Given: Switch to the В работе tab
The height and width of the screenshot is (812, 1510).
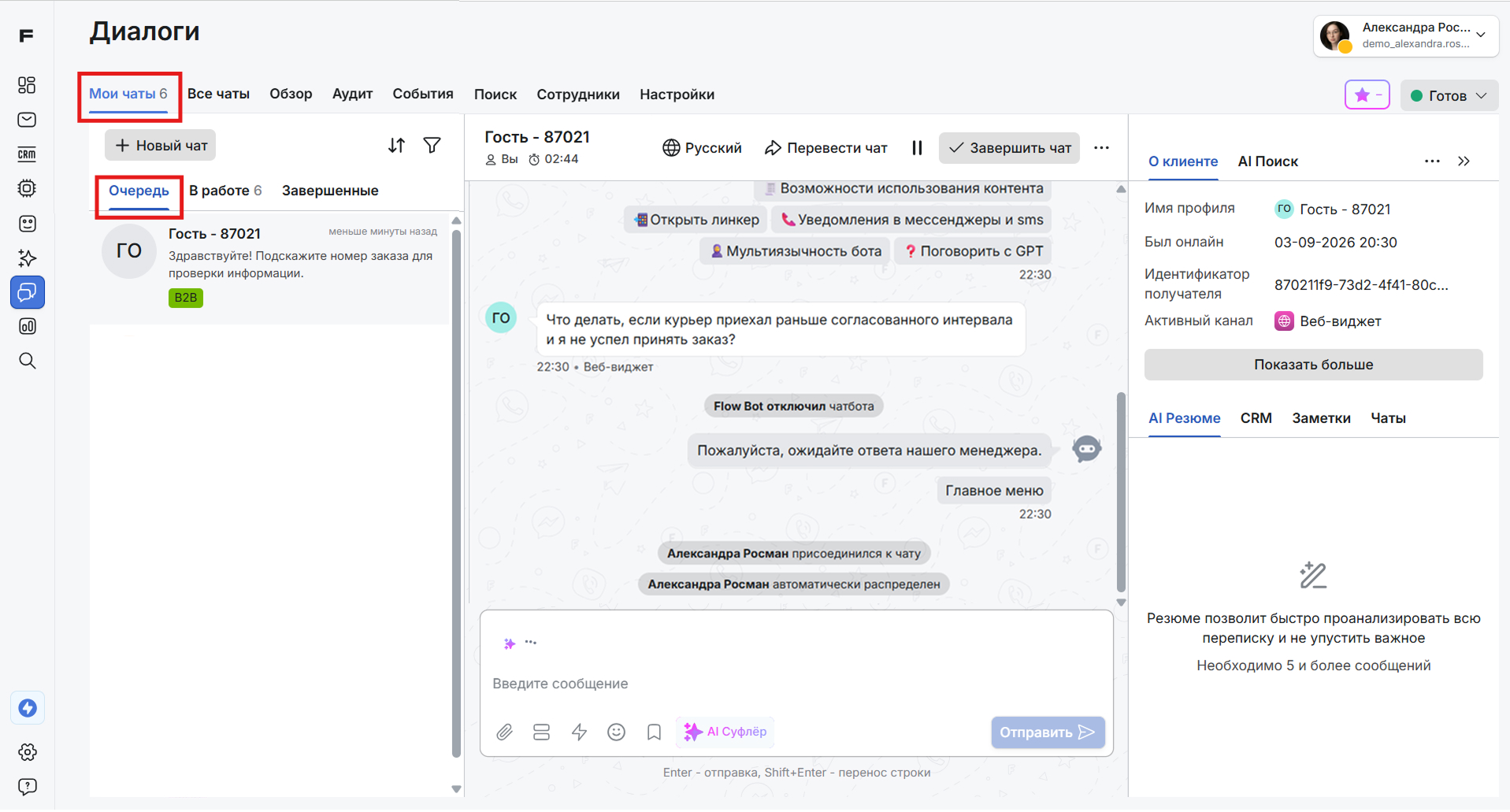Looking at the screenshot, I should pyautogui.click(x=225, y=191).
